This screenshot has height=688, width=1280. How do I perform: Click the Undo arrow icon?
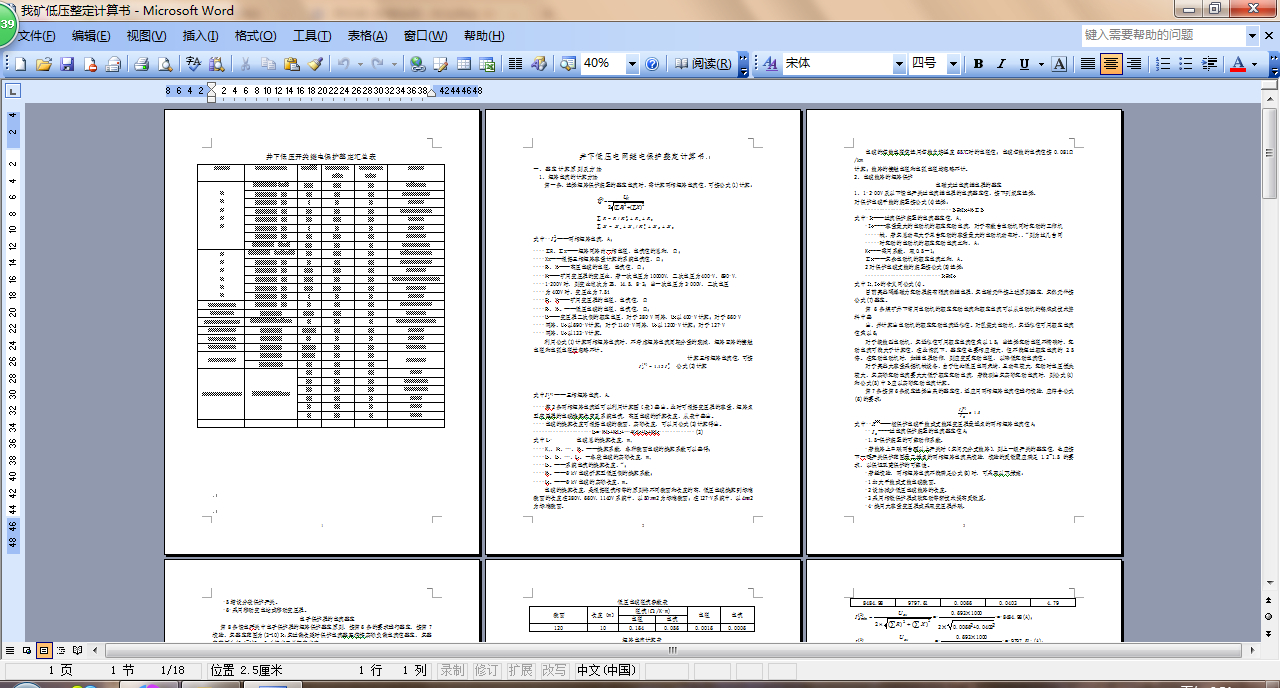tap(343, 64)
